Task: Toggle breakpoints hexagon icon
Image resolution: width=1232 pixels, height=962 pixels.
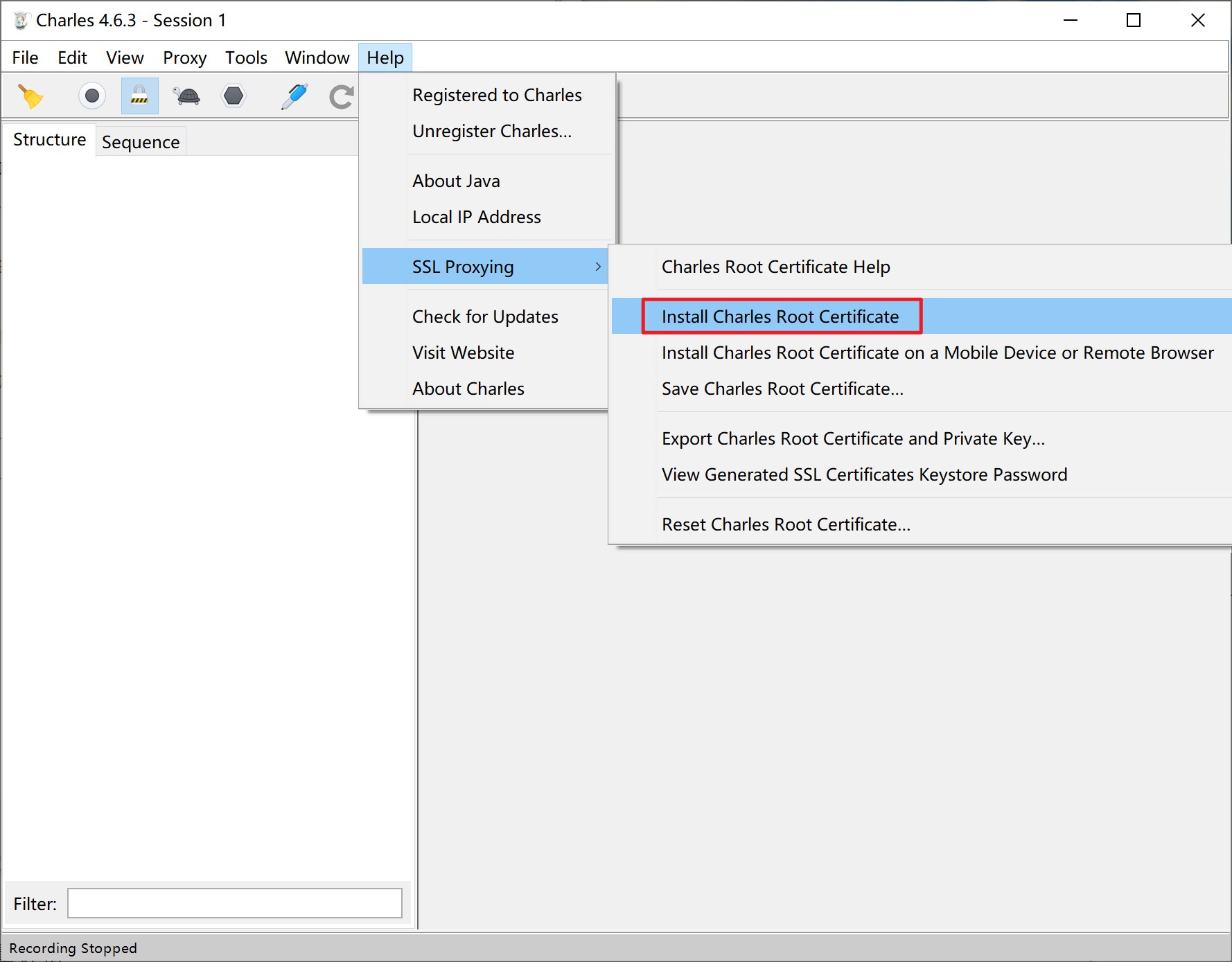Action: pyautogui.click(x=234, y=96)
